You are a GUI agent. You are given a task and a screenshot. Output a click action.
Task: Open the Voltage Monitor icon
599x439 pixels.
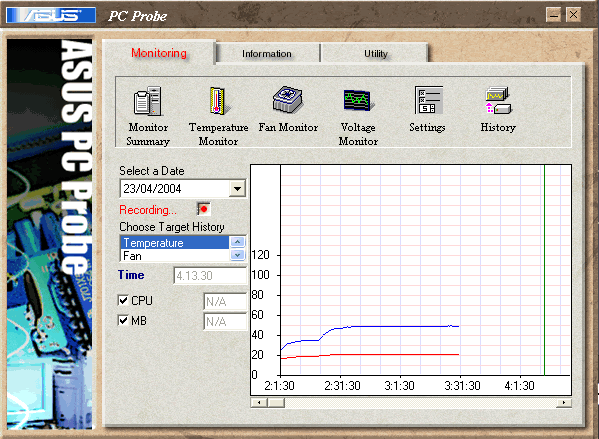[357, 100]
